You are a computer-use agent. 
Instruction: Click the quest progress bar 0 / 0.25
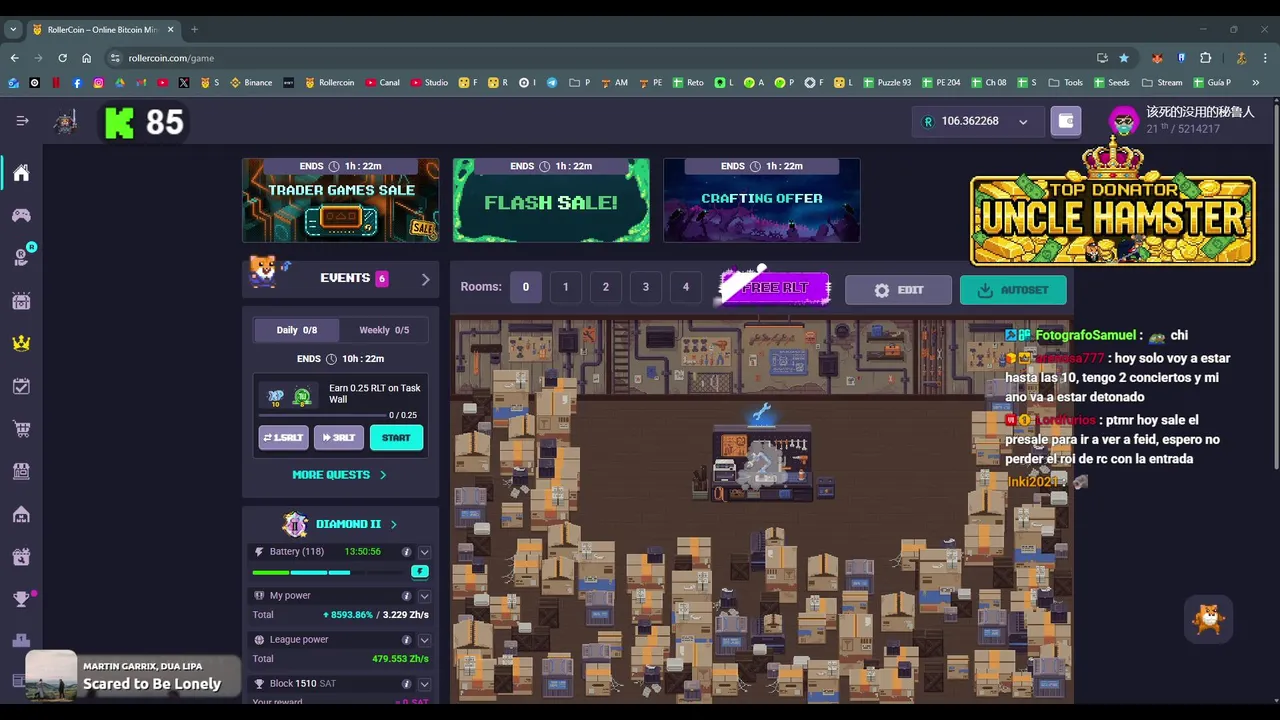pyautogui.click(x=323, y=415)
